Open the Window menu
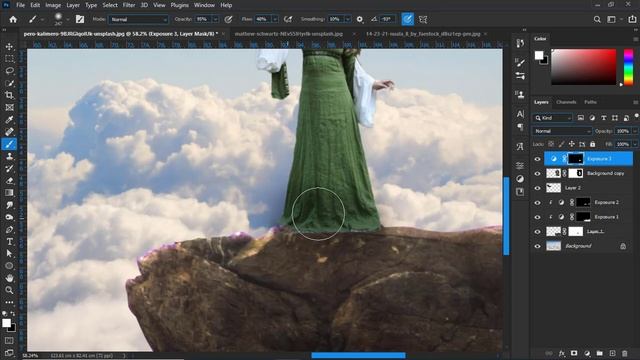The width and height of the screenshot is (640, 360). coord(204,5)
